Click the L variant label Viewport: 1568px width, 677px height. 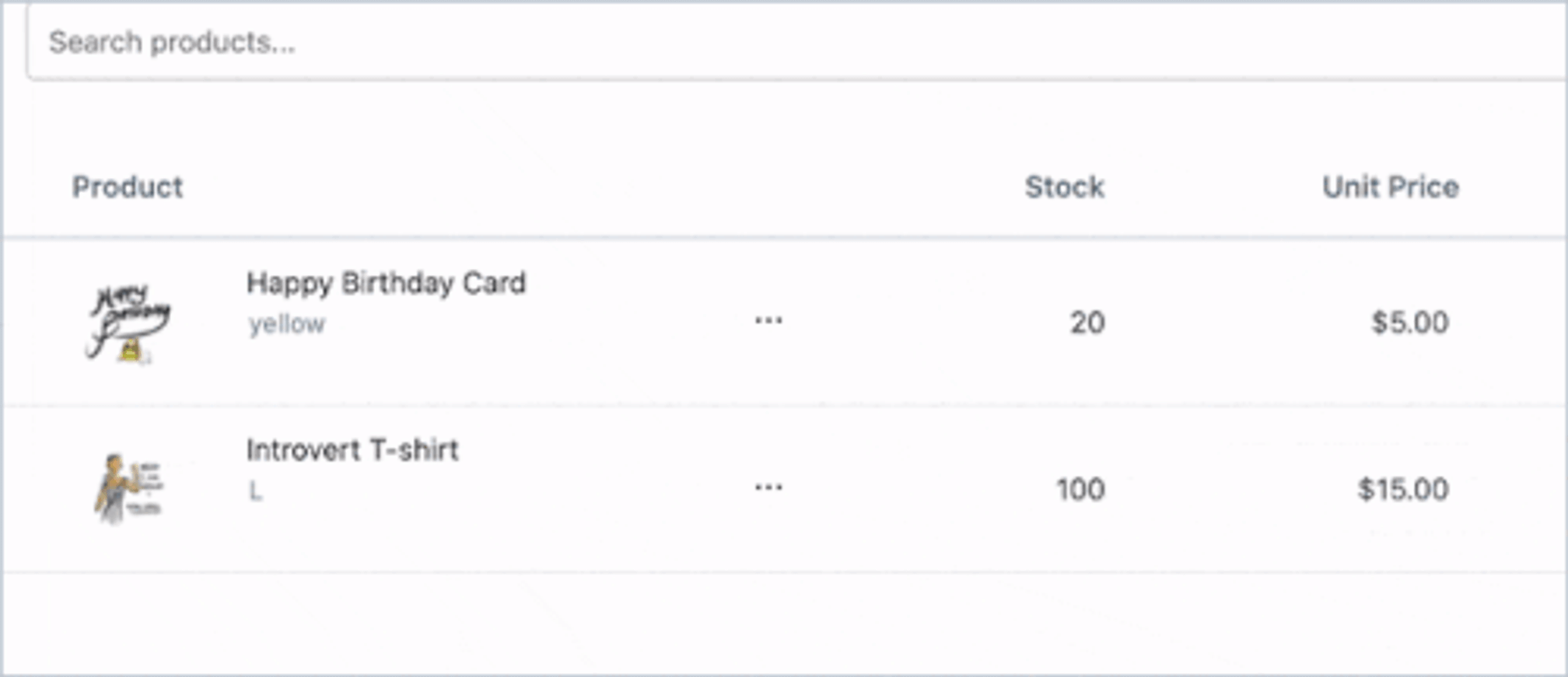[x=254, y=490]
